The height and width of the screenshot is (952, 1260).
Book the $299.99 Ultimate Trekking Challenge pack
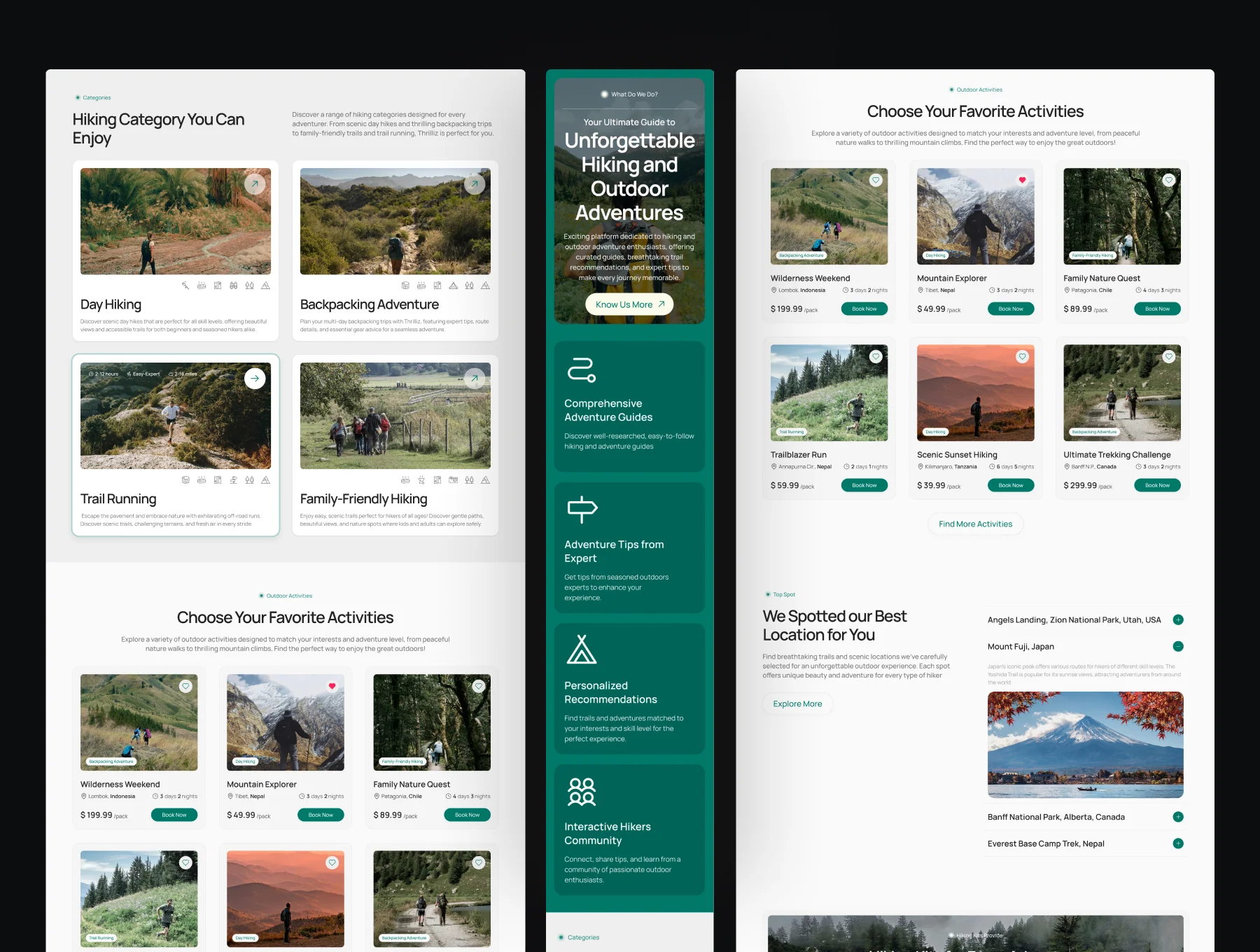(1157, 485)
